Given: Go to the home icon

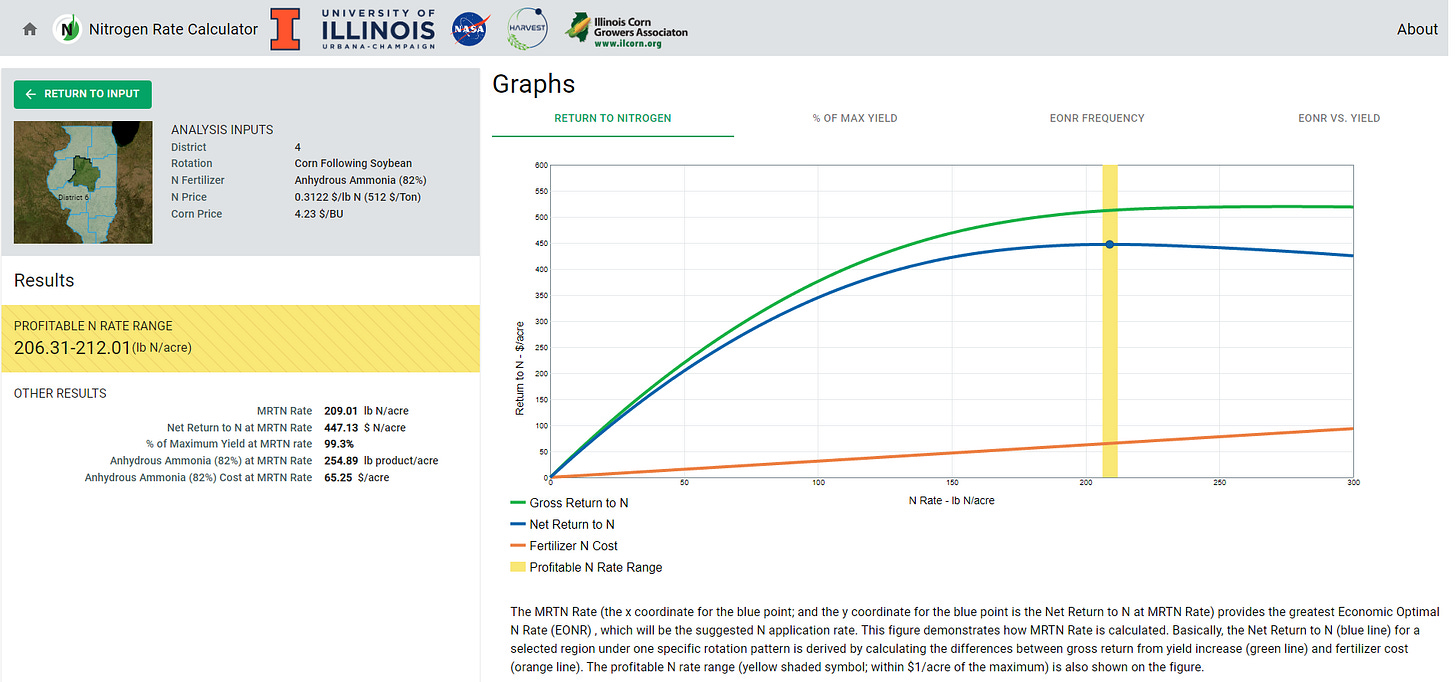Looking at the screenshot, I should (x=30, y=29).
